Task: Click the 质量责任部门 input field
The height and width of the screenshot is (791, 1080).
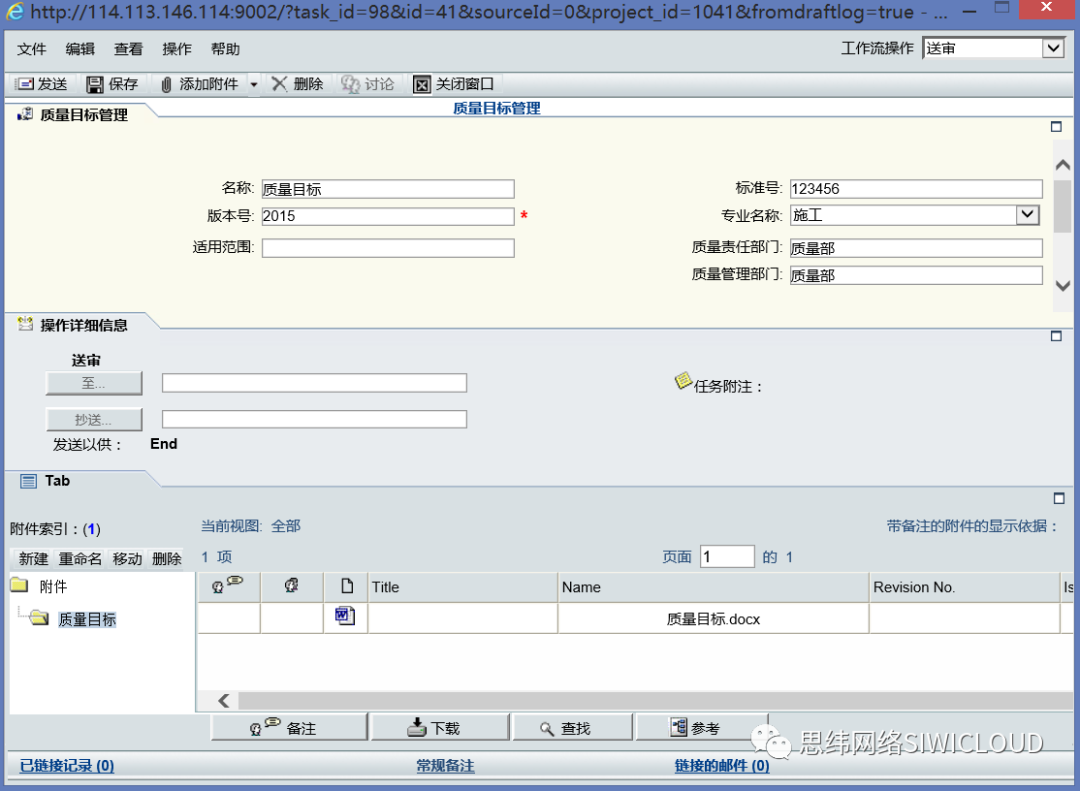Action: pyautogui.click(x=916, y=248)
